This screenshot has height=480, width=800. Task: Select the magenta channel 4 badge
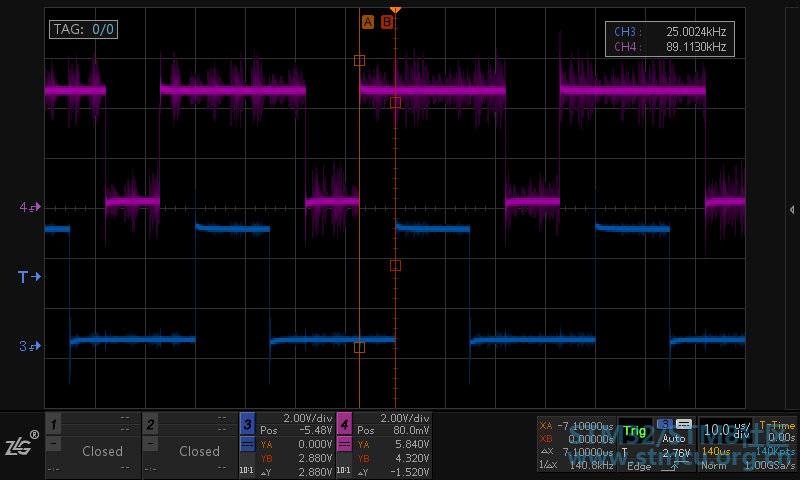coord(344,424)
